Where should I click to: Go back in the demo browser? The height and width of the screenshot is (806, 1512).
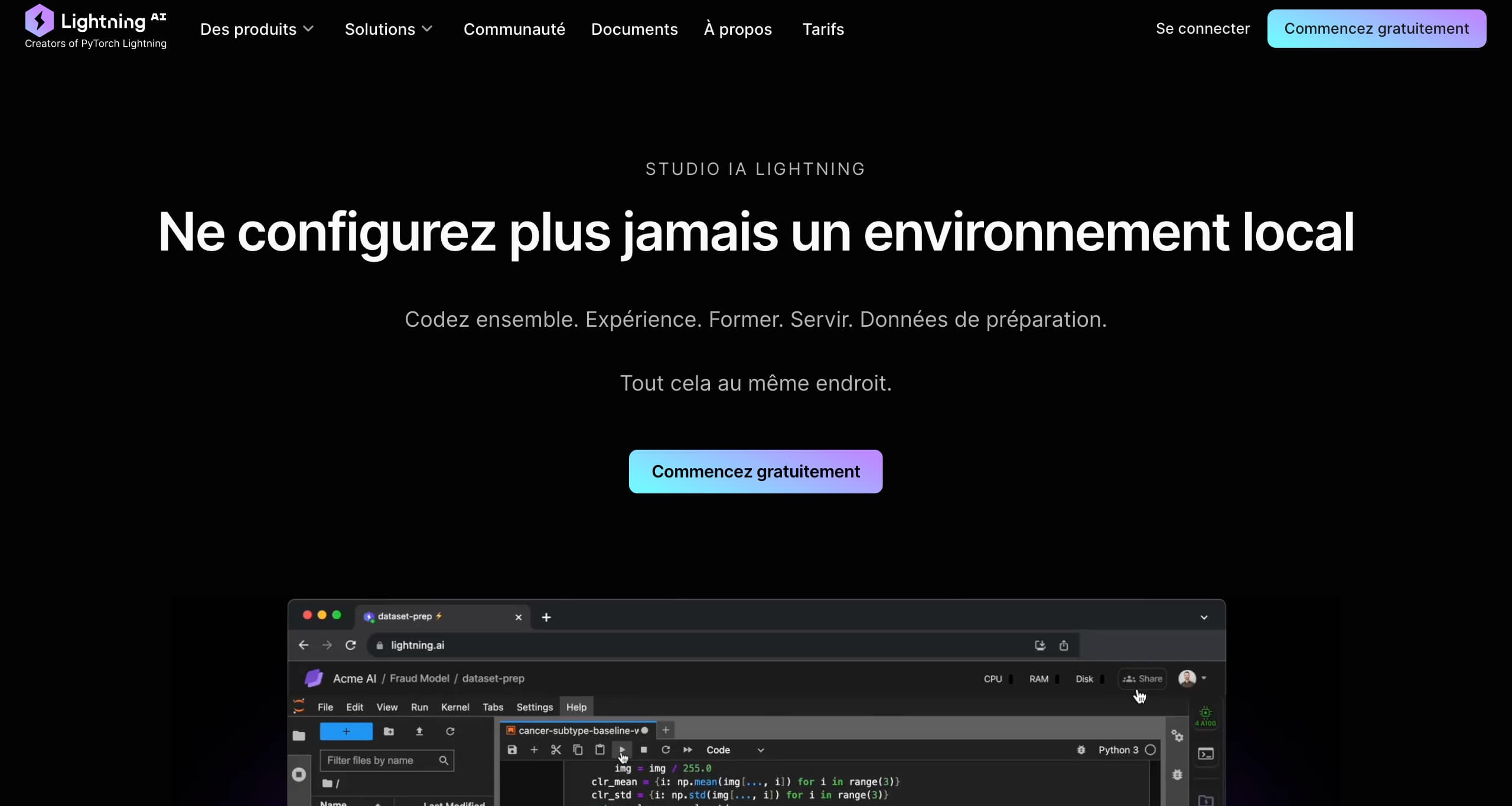coord(304,645)
